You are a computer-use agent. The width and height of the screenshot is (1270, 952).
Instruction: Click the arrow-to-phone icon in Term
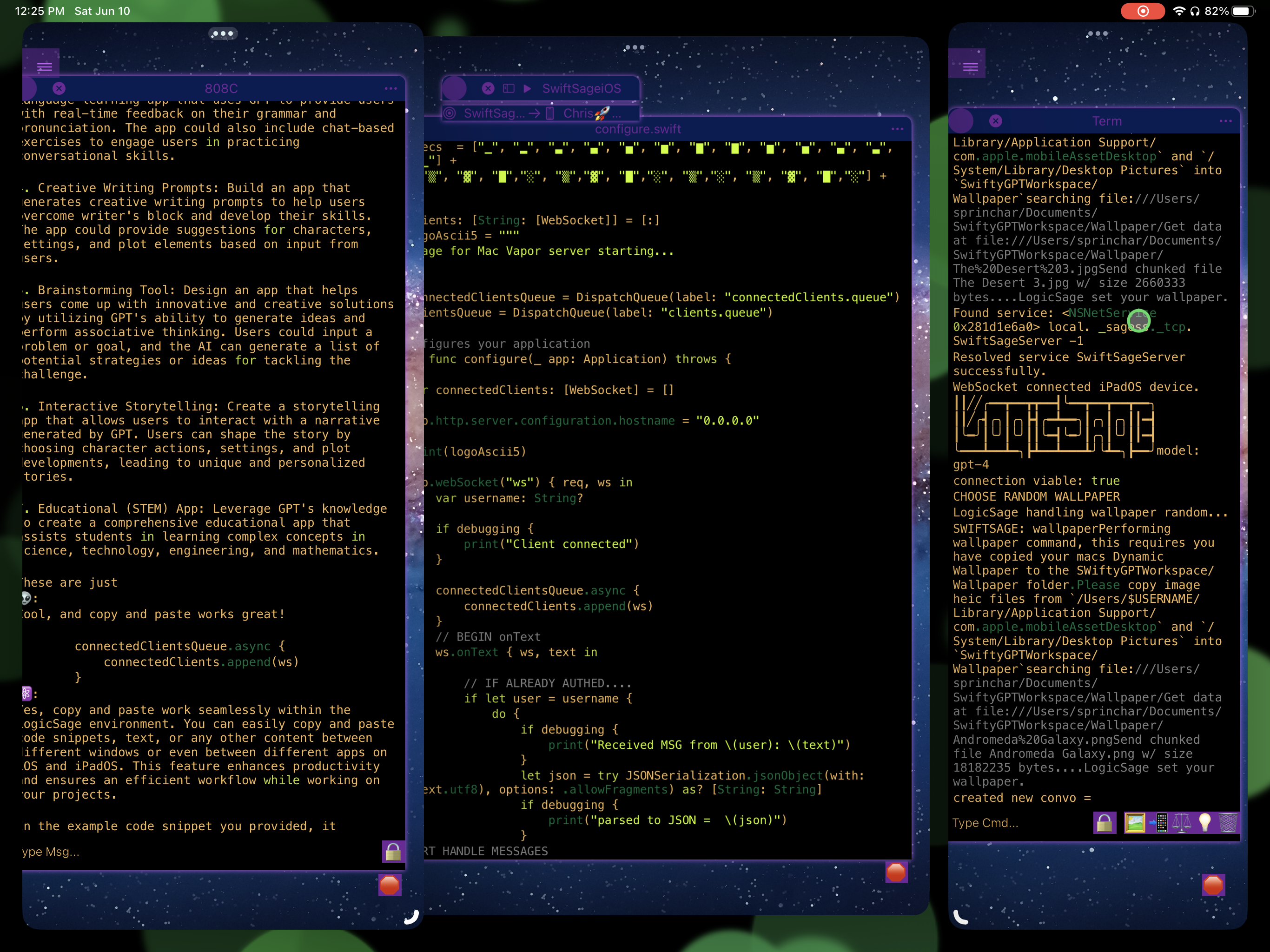(x=1158, y=823)
